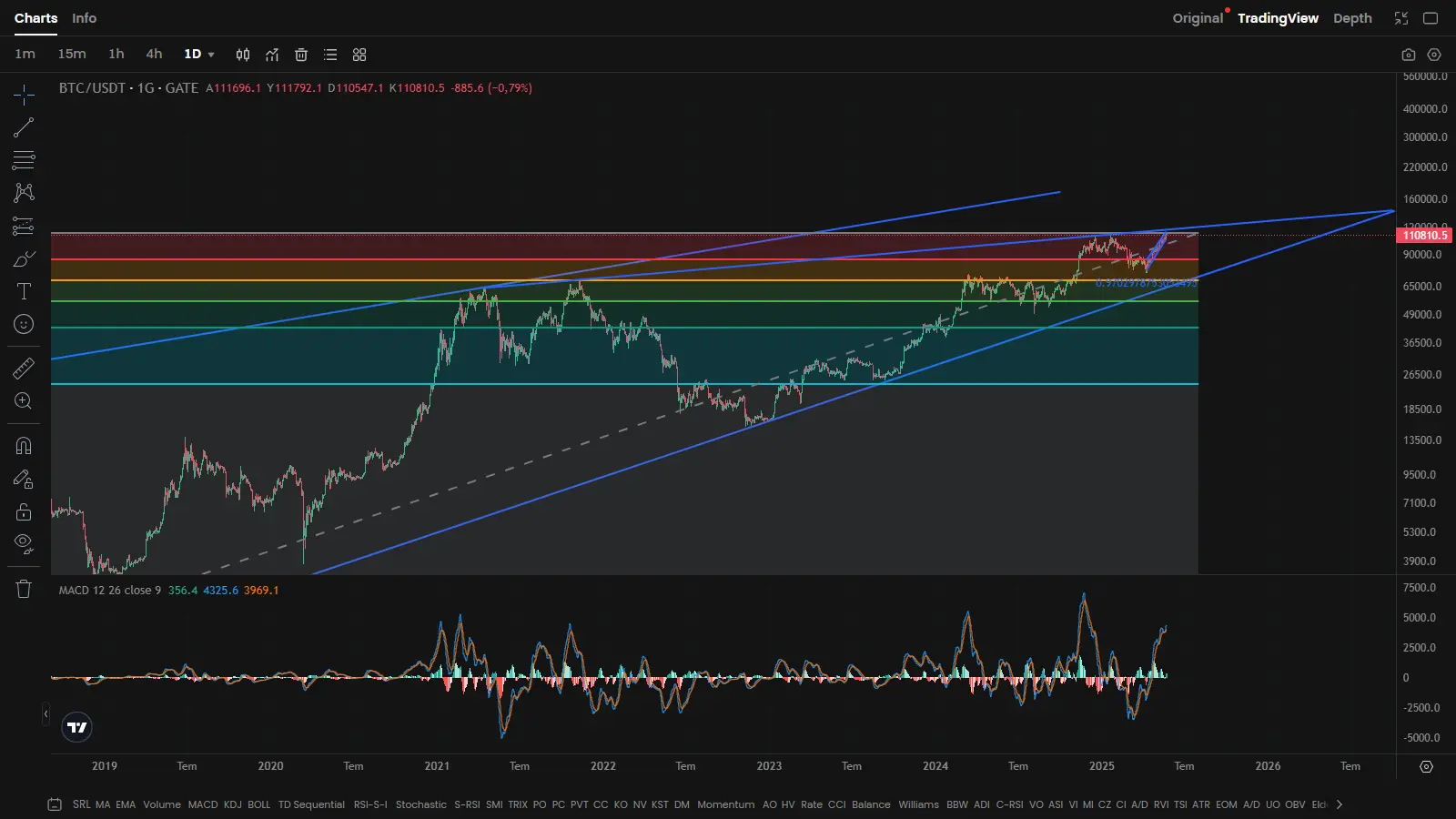Toggle fullscreen chart mode
1456x819 pixels.
point(1401,18)
